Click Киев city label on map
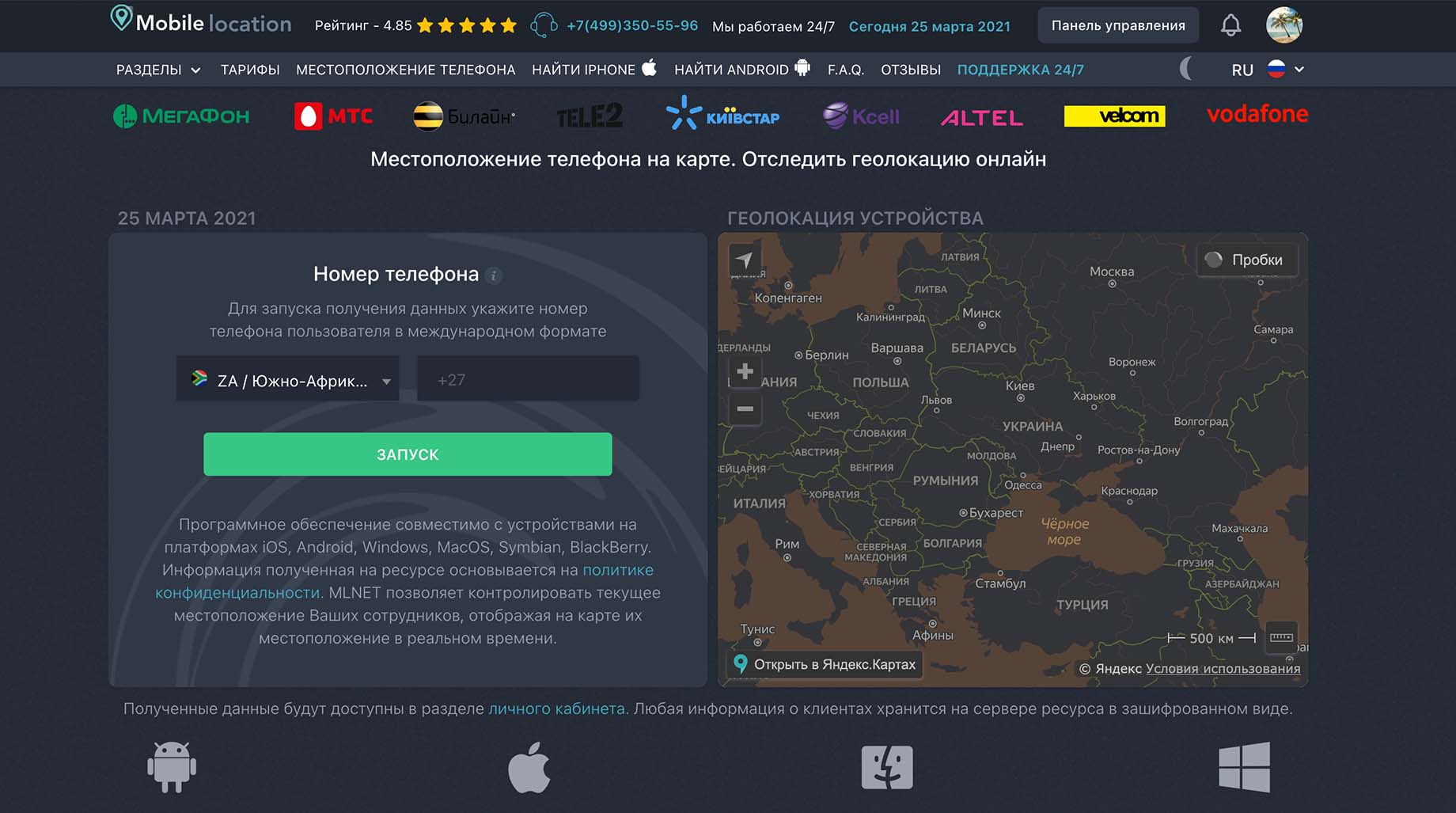Screen dimensions: 1456x813 click(x=1020, y=386)
